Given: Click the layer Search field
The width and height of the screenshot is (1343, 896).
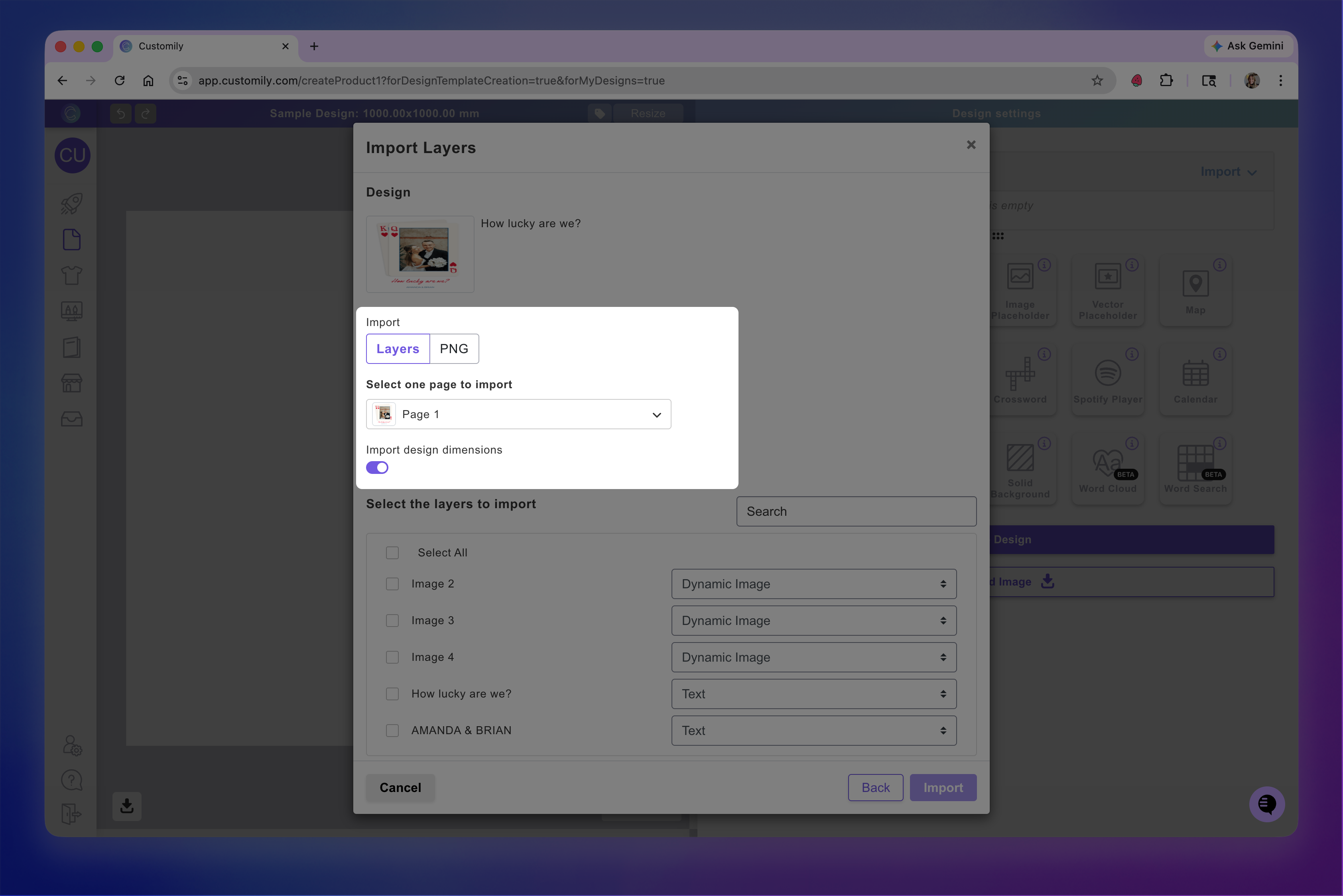Looking at the screenshot, I should point(856,511).
